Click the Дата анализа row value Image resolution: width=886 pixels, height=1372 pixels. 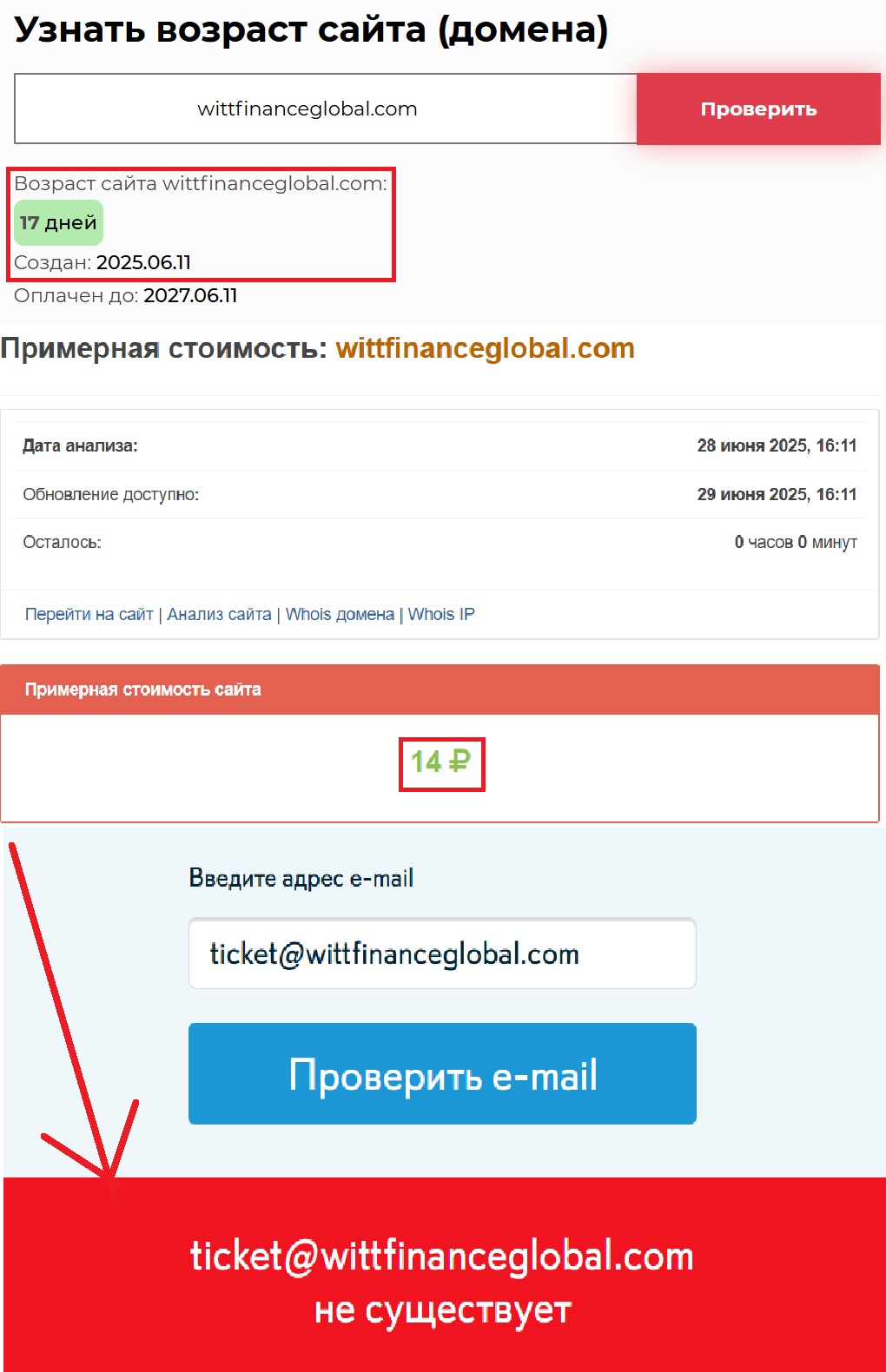777,445
